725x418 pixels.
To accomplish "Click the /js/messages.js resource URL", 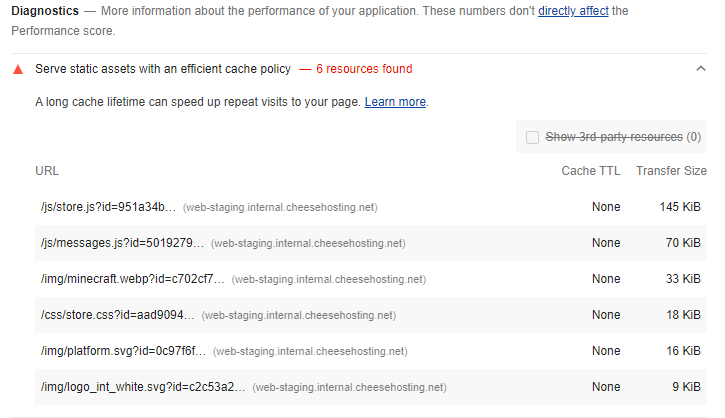I will [x=121, y=243].
